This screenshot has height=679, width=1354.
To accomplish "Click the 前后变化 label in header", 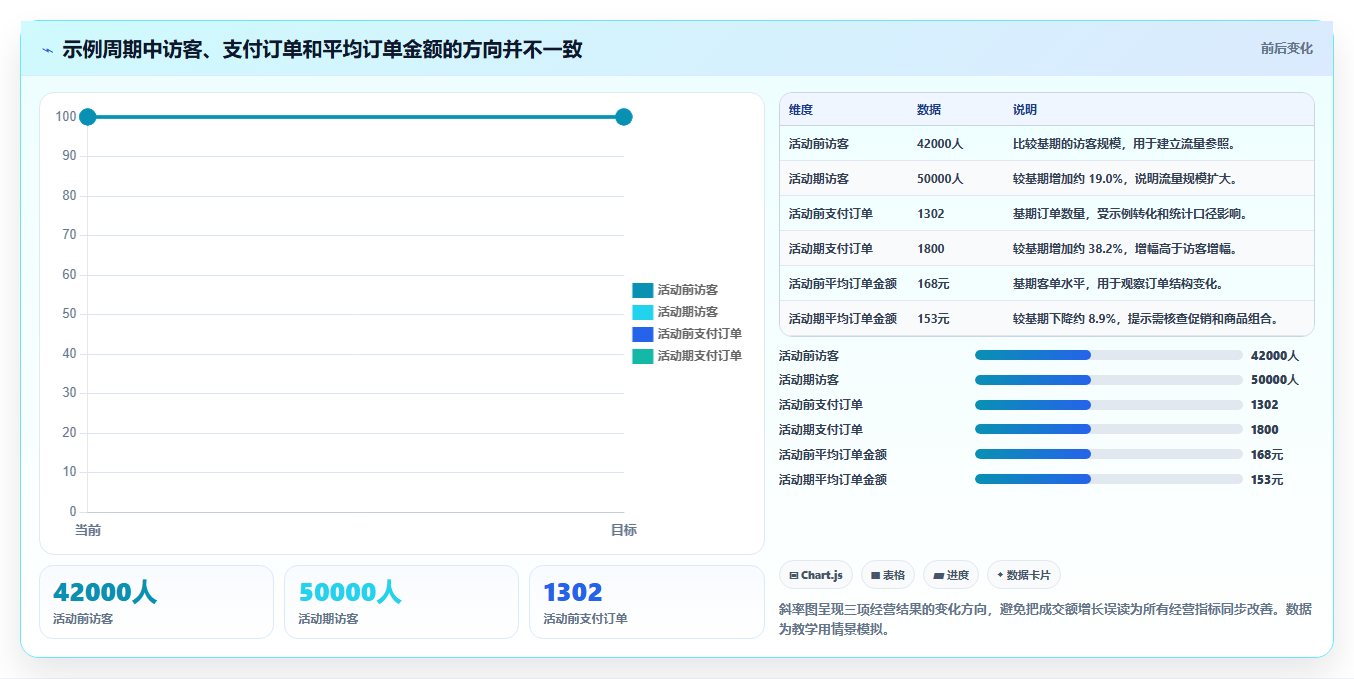I will pyautogui.click(x=1286, y=48).
